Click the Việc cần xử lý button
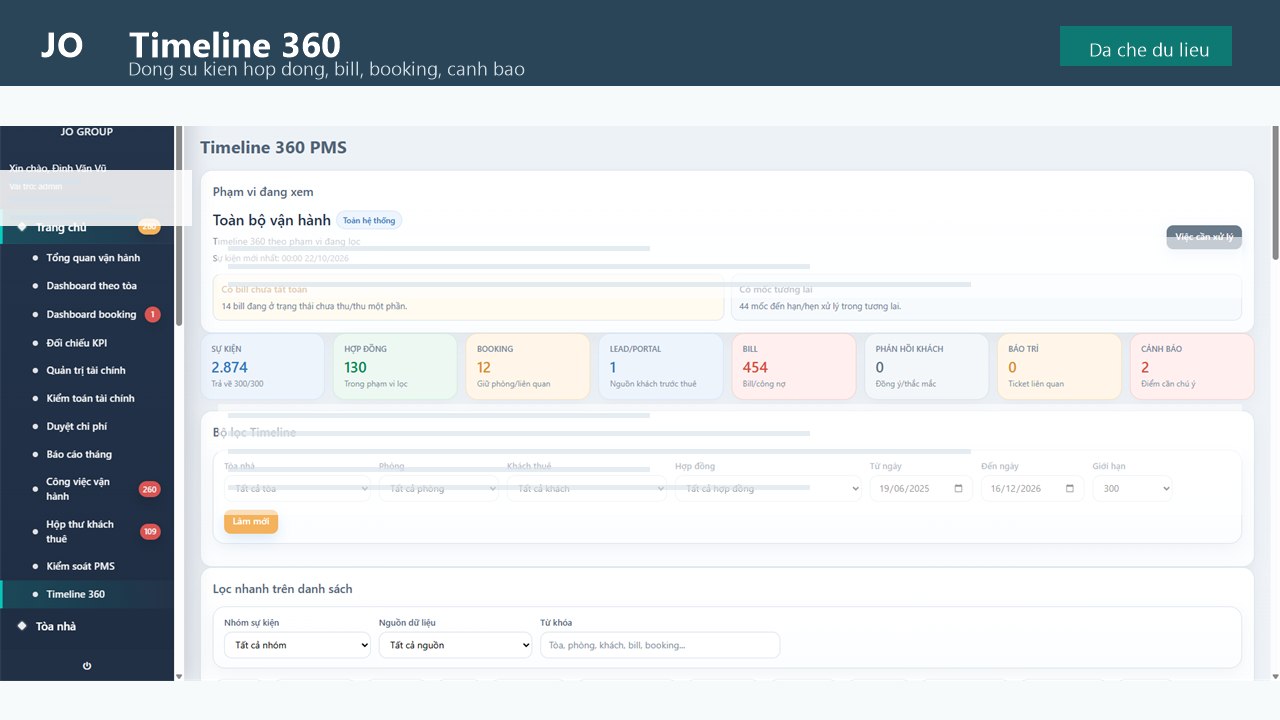Viewport: 1280px width, 720px height. coord(1204,237)
